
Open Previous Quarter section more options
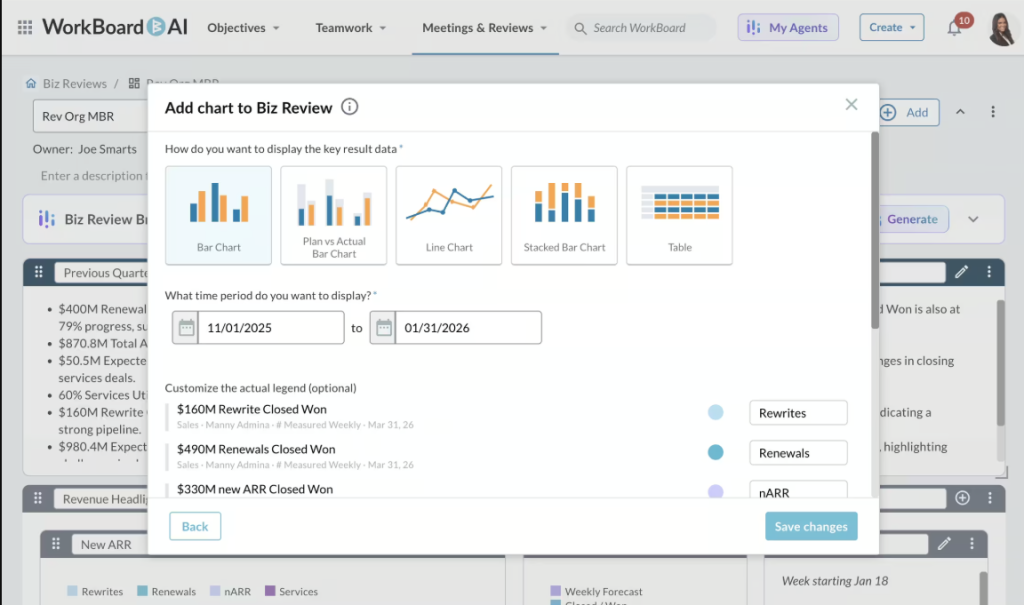[x=989, y=272]
